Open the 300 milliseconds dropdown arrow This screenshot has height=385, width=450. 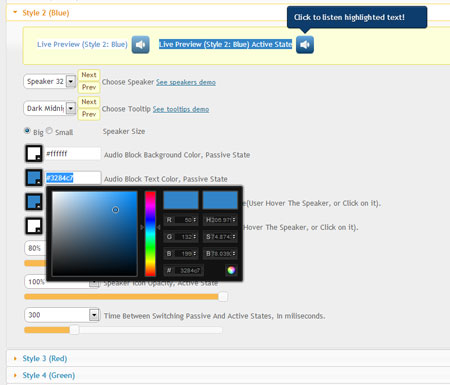tap(94, 315)
